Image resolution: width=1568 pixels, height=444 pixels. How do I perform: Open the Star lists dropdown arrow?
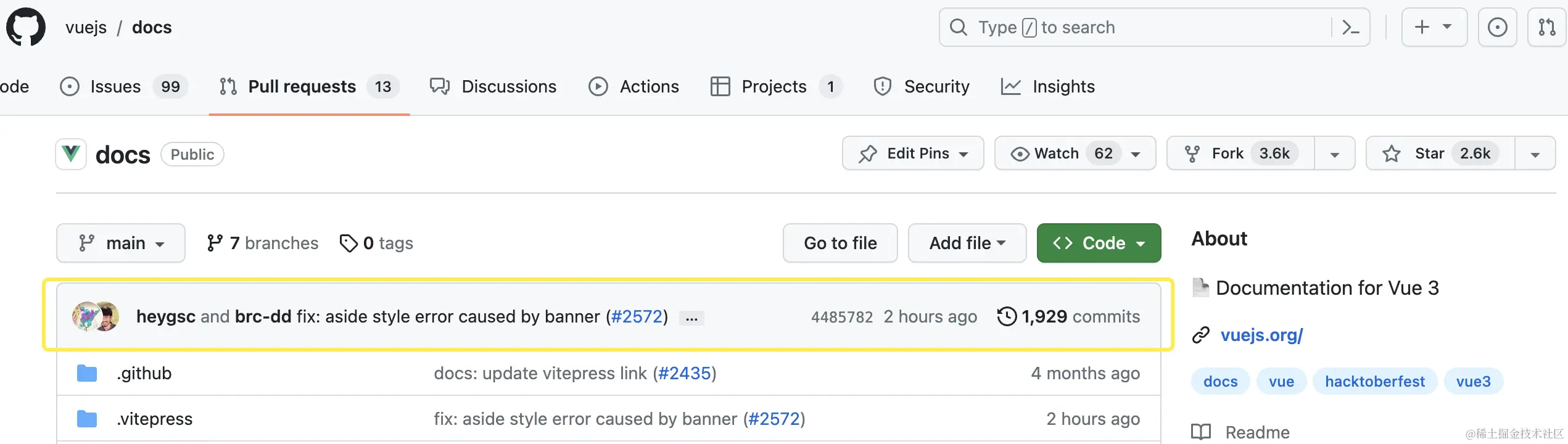(x=1535, y=154)
